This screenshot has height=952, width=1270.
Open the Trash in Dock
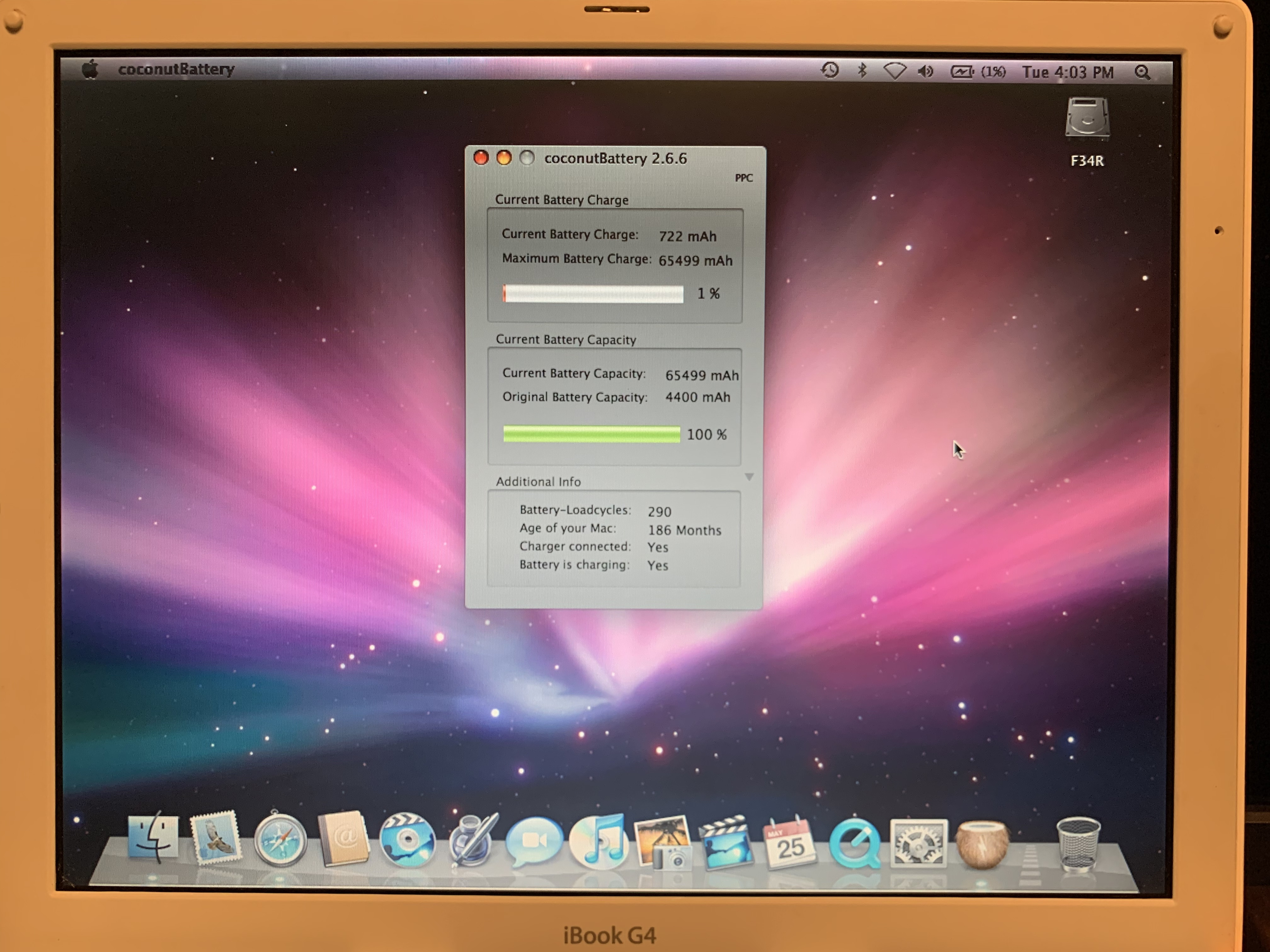click(1078, 845)
